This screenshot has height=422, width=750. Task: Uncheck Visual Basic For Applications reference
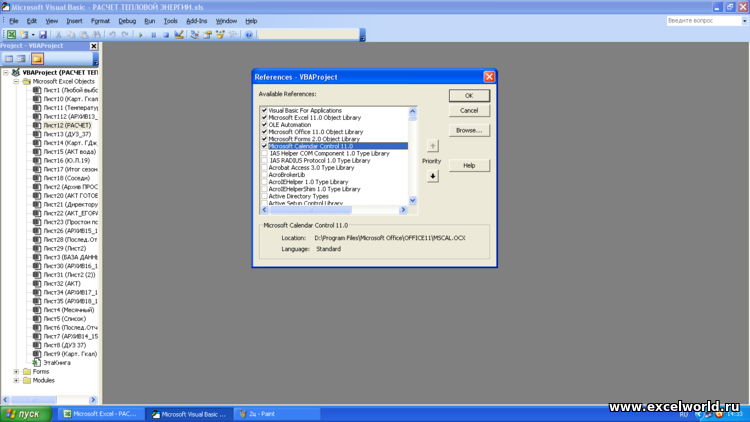(264, 110)
